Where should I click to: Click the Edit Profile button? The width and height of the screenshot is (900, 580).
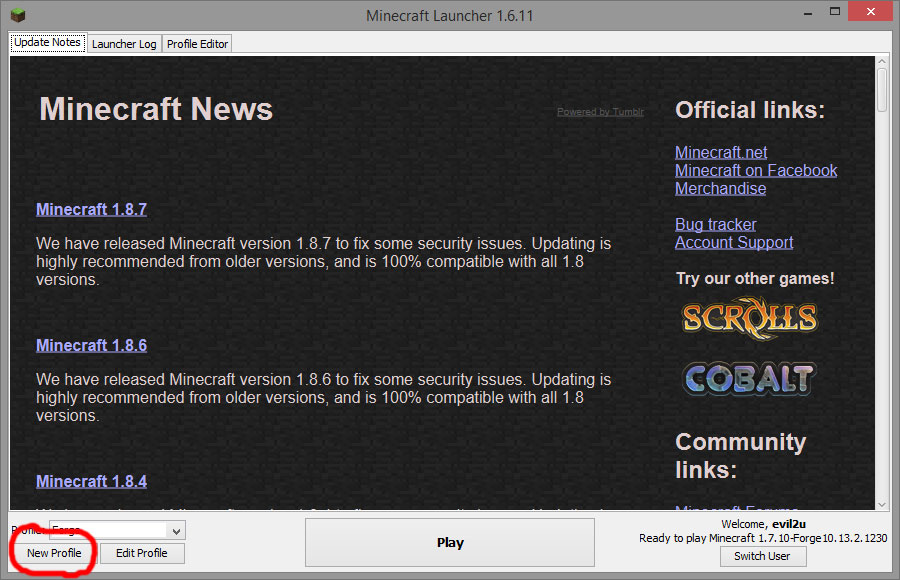click(142, 554)
